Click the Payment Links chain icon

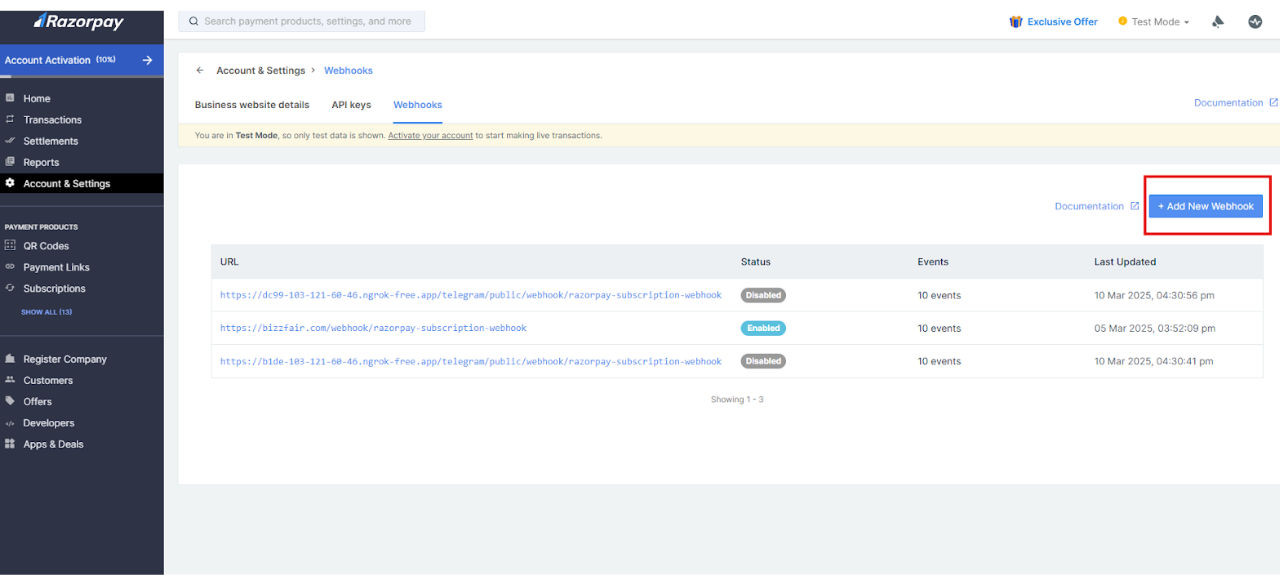click(x=10, y=267)
